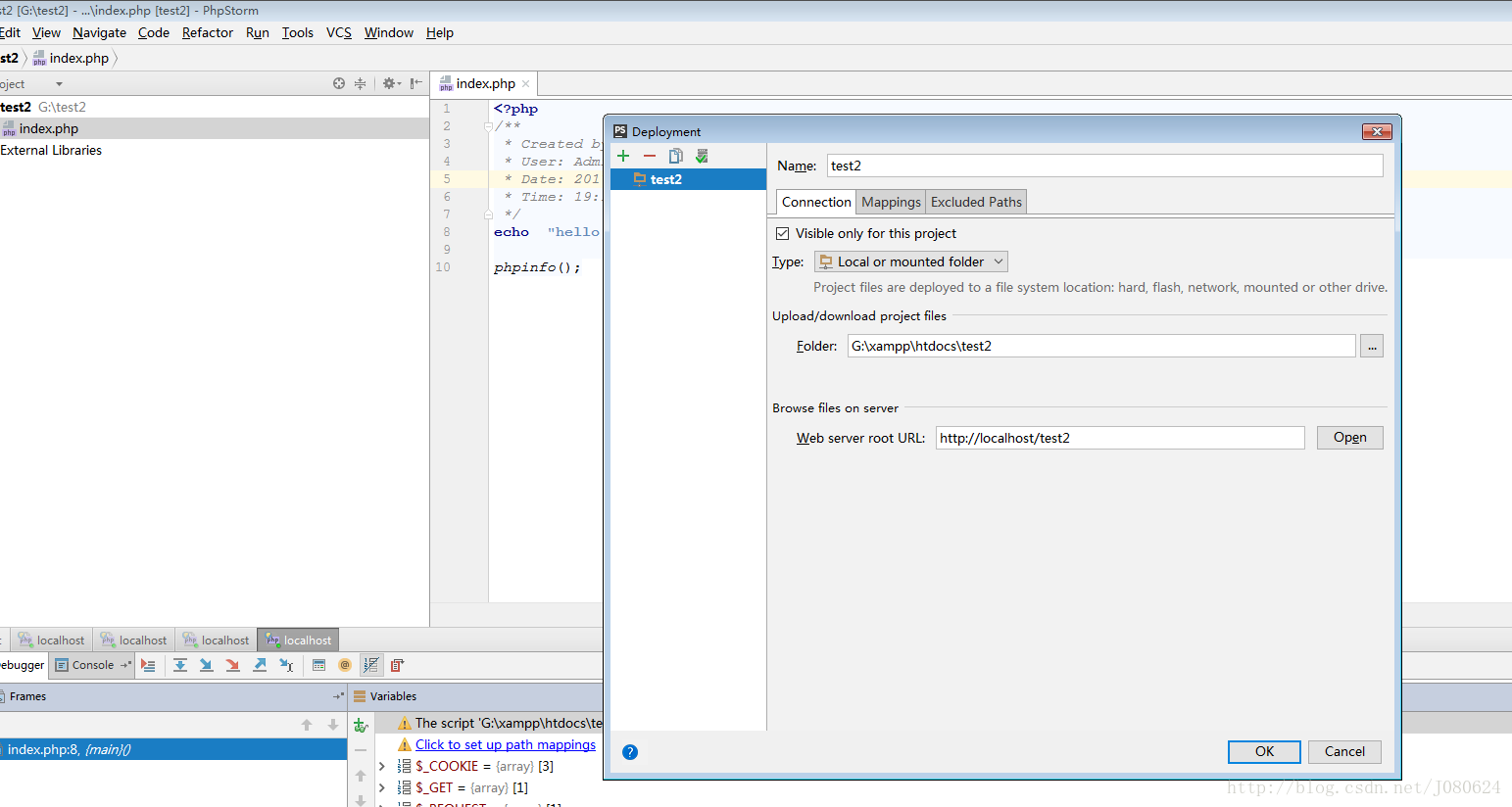
Task: Open the Type dropdown showing Local or mounted folder
Action: tap(910, 261)
